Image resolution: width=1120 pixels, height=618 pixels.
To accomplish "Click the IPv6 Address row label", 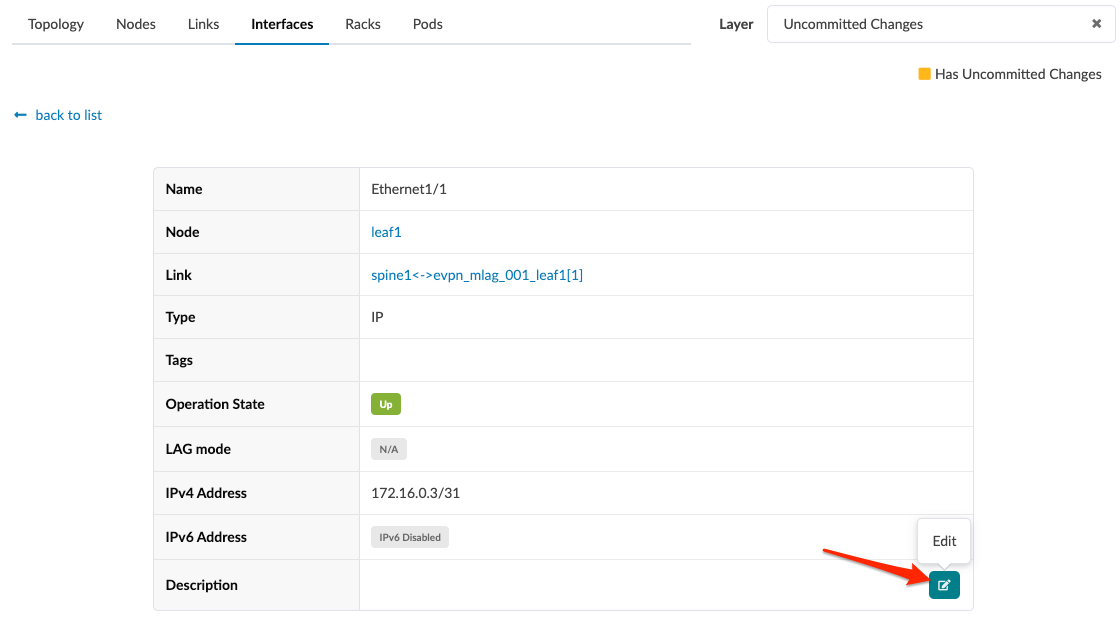I will pos(206,537).
